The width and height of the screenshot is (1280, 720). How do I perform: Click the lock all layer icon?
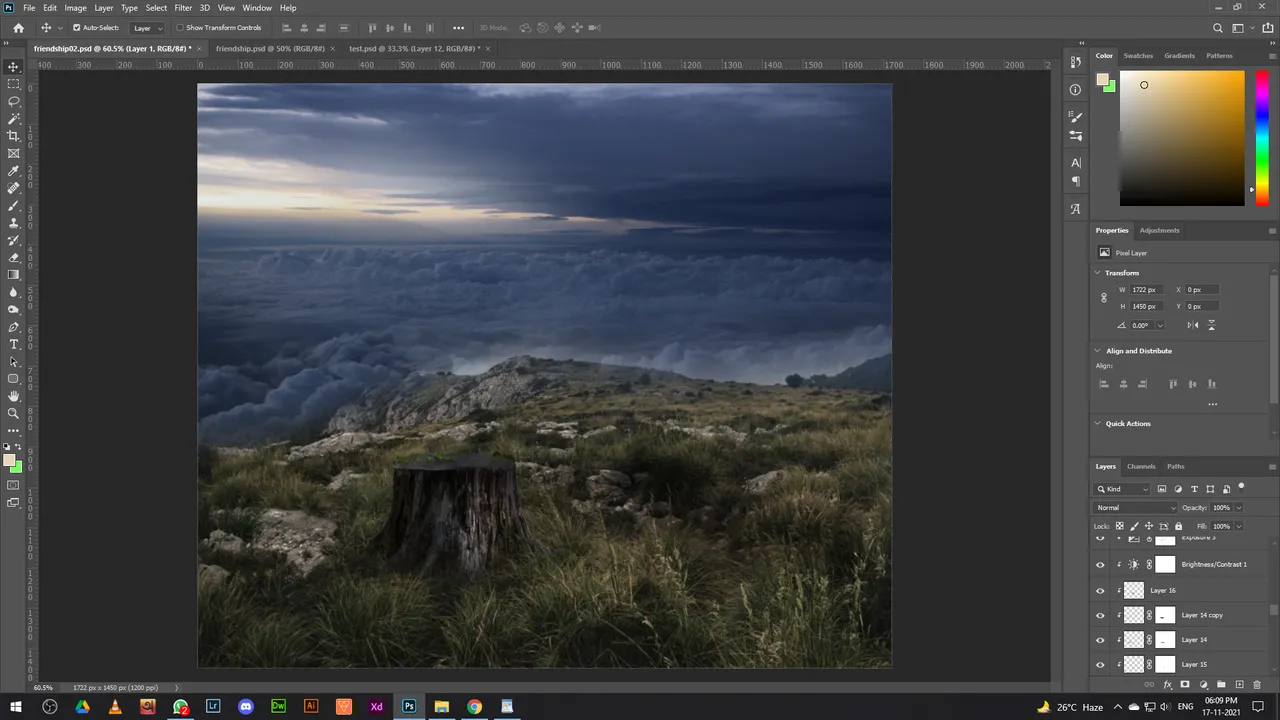[1178, 526]
